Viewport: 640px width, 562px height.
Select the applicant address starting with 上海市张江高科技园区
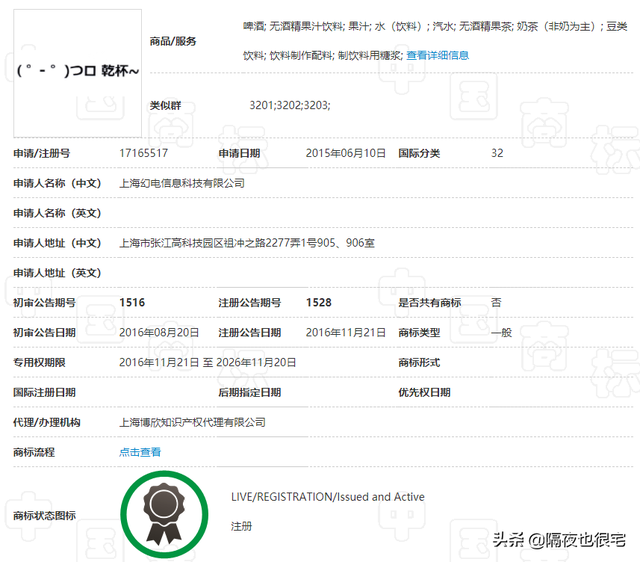tap(247, 243)
